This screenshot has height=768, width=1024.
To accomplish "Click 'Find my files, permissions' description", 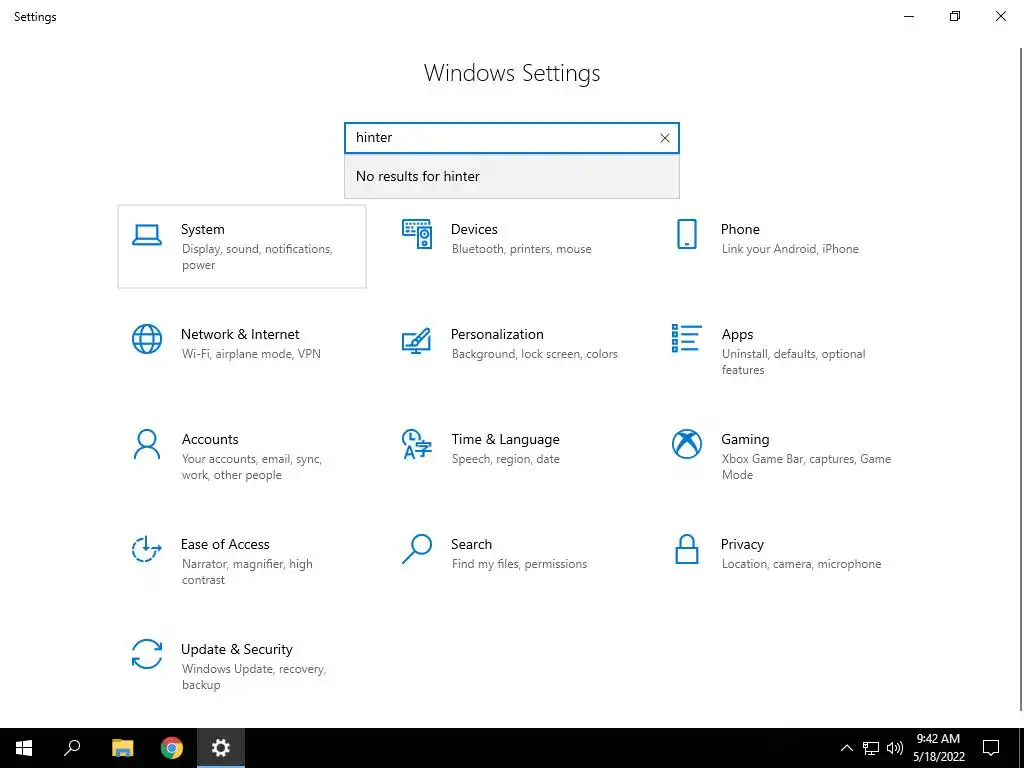I will [x=519, y=564].
